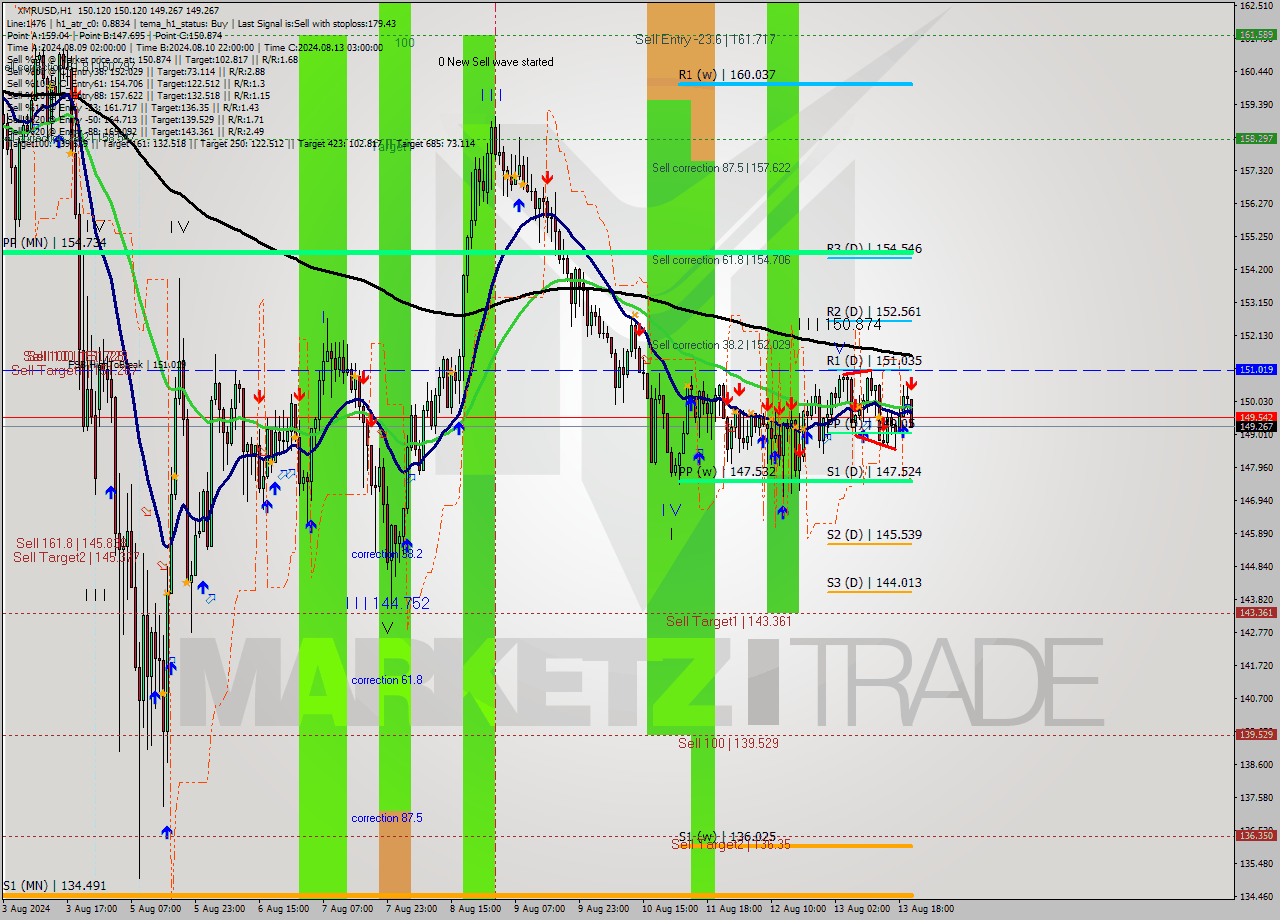Click the green 161.589 price axis tag
This screenshot has width=1280, height=920.
click(x=1256, y=35)
